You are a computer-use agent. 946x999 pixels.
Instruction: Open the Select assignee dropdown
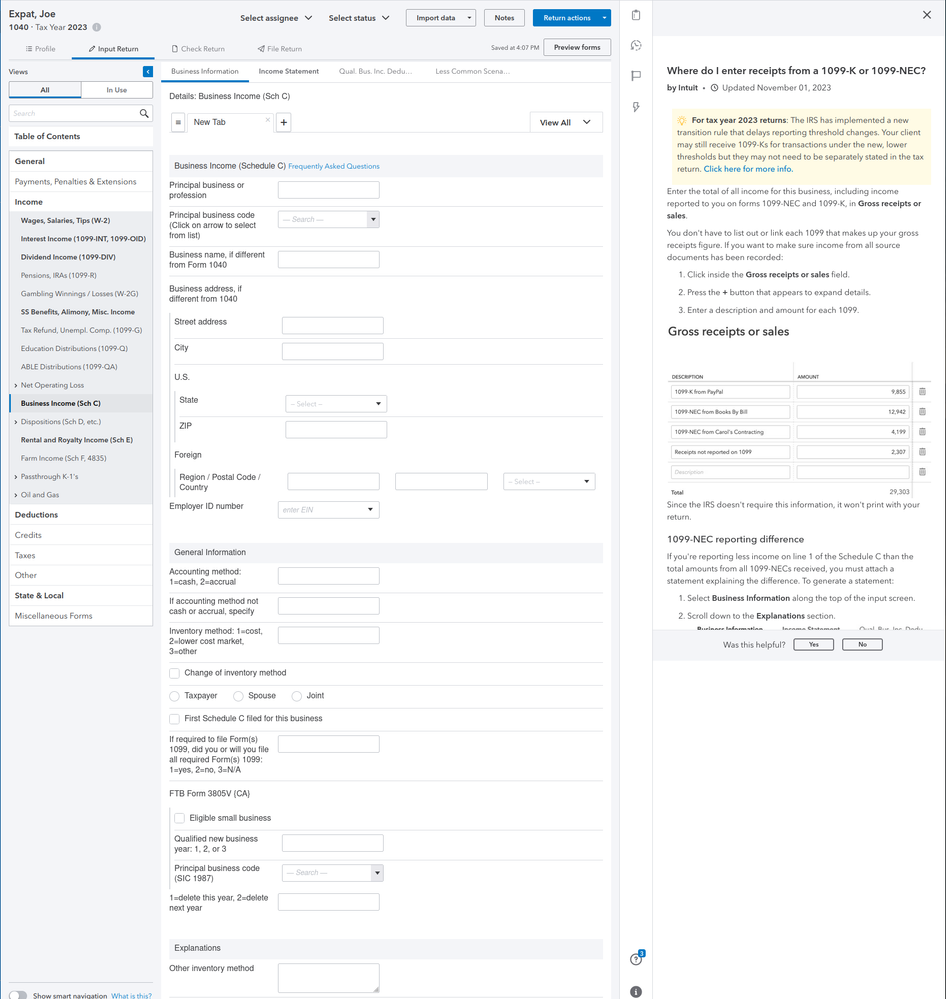276,18
